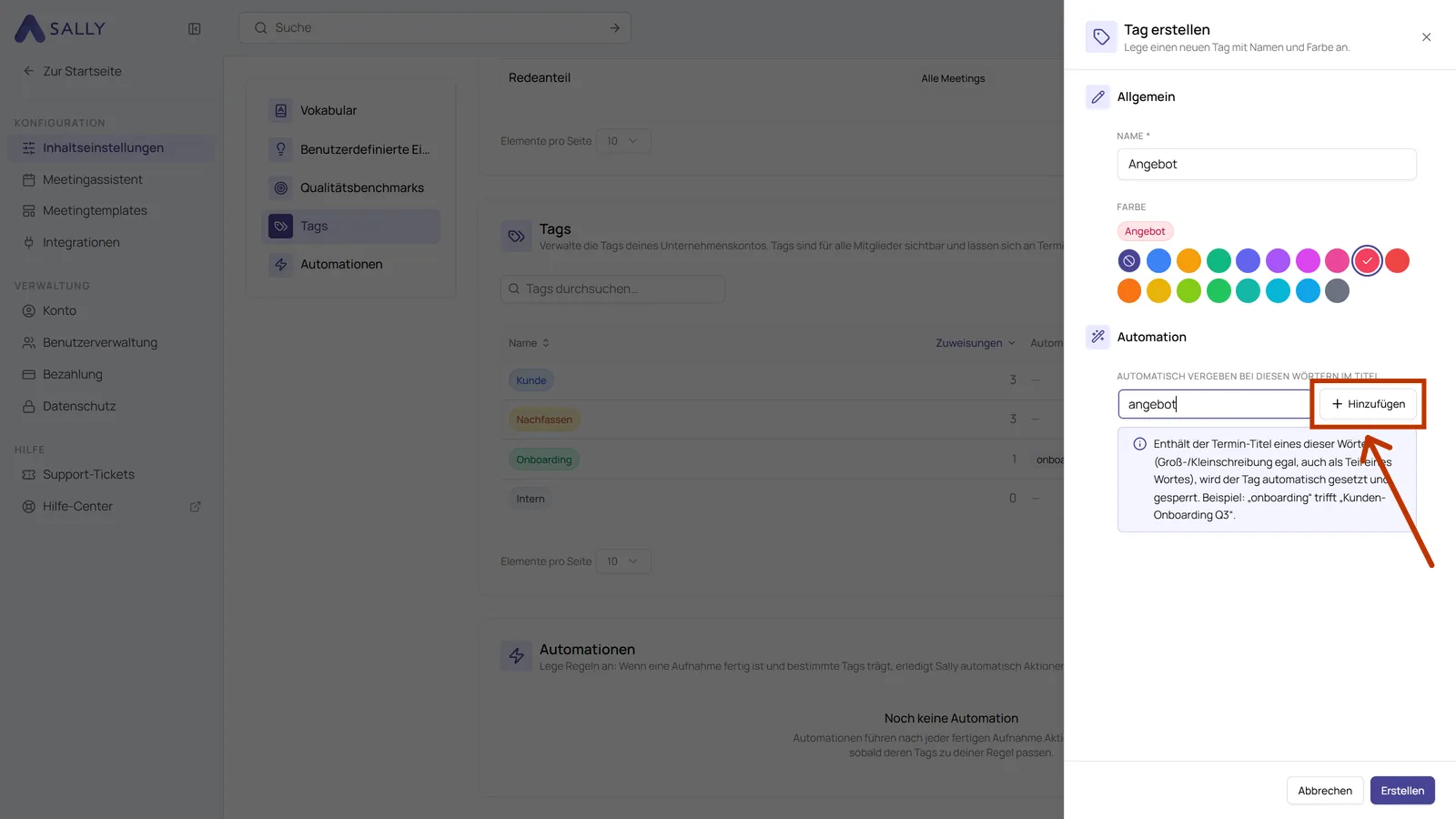The width and height of the screenshot is (1456, 819).
Task: Open bottom Elemente pro Seite dropdown
Action: (623, 561)
